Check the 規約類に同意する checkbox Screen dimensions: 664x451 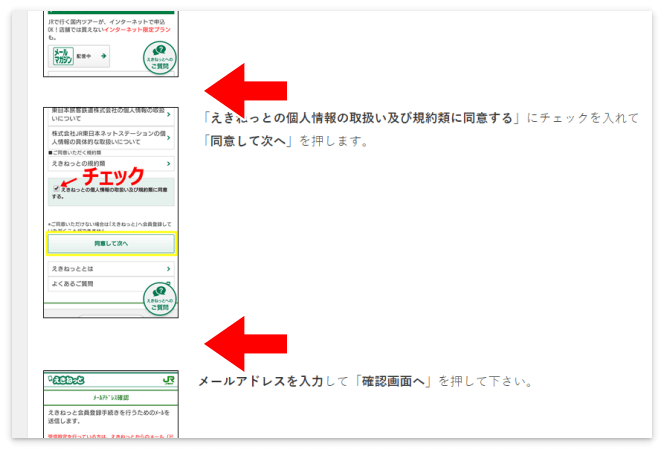coord(56,188)
